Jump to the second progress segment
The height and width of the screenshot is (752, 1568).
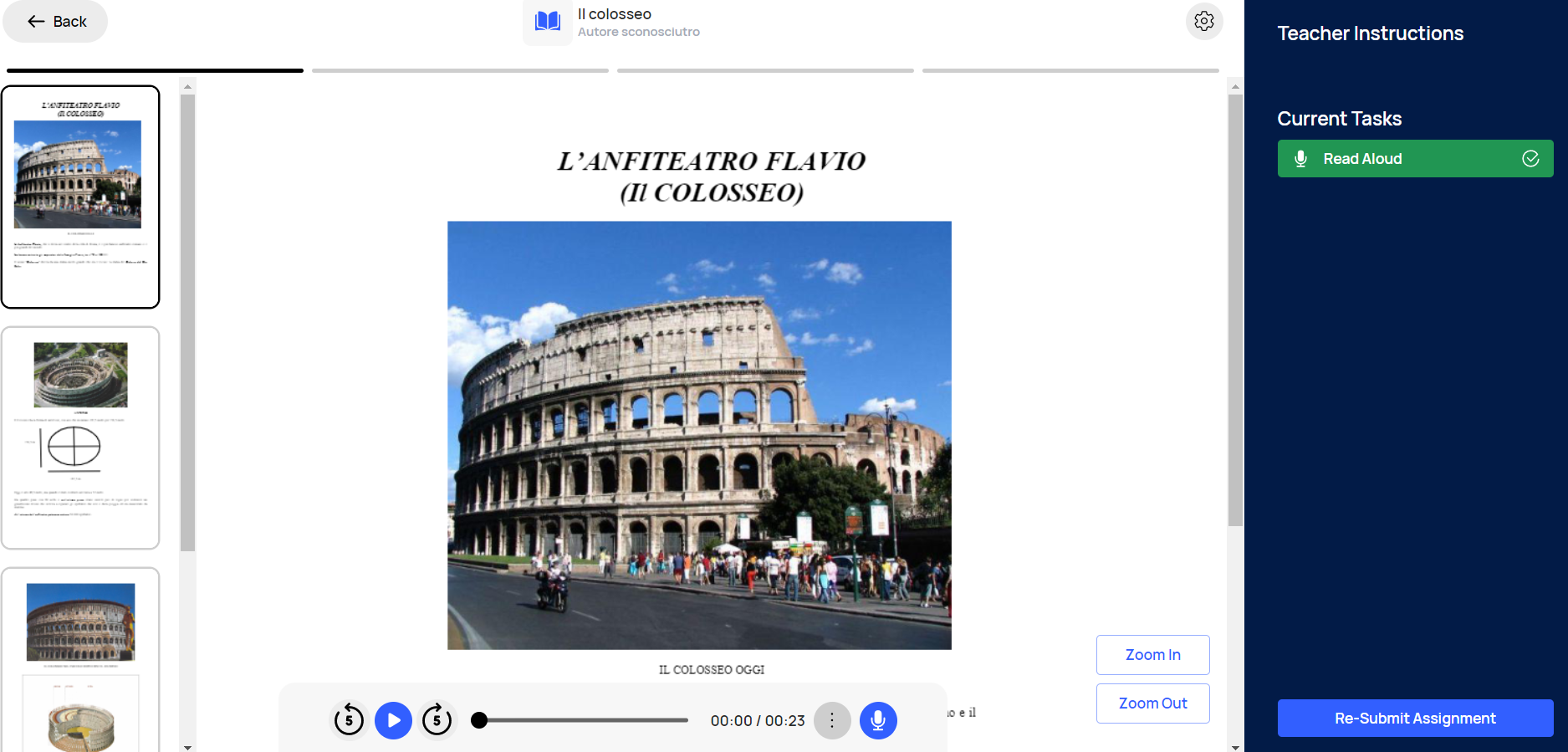point(460,71)
